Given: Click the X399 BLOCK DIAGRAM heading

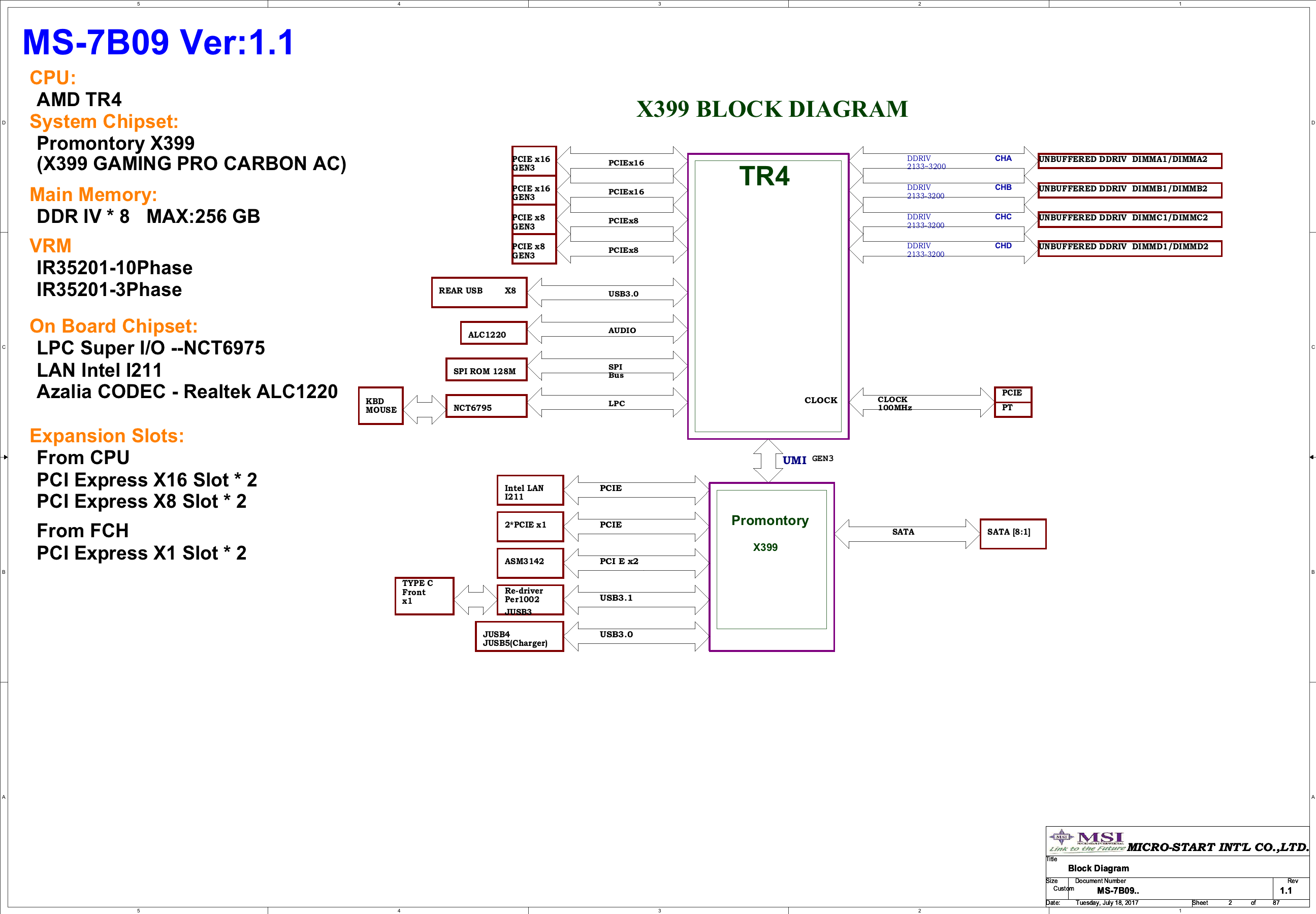Looking at the screenshot, I should tap(772, 109).
